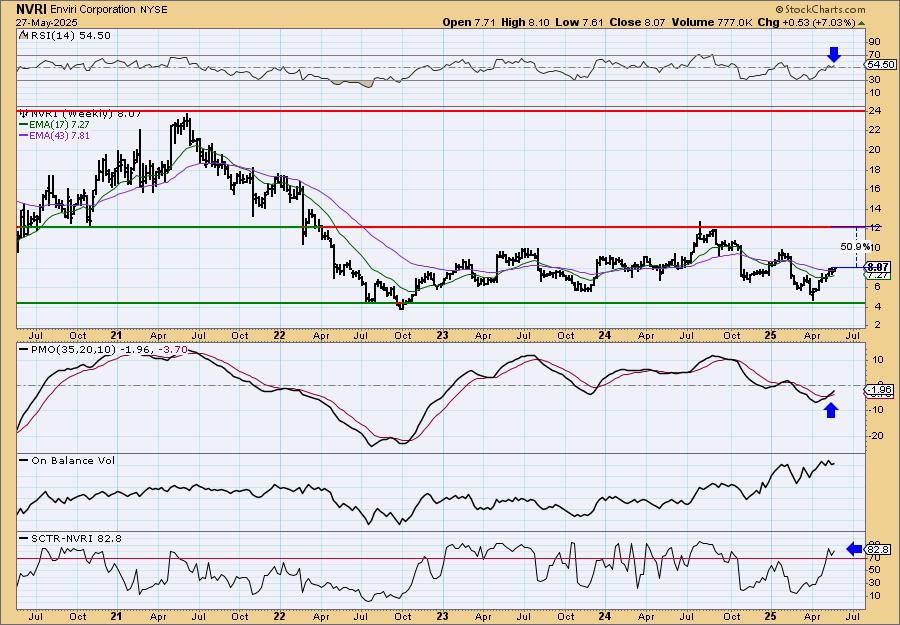The width and height of the screenshot is (900, 625).
Task: Click the -1.96 PMO value tag on the right axis
Action: [x=879, y=391]
